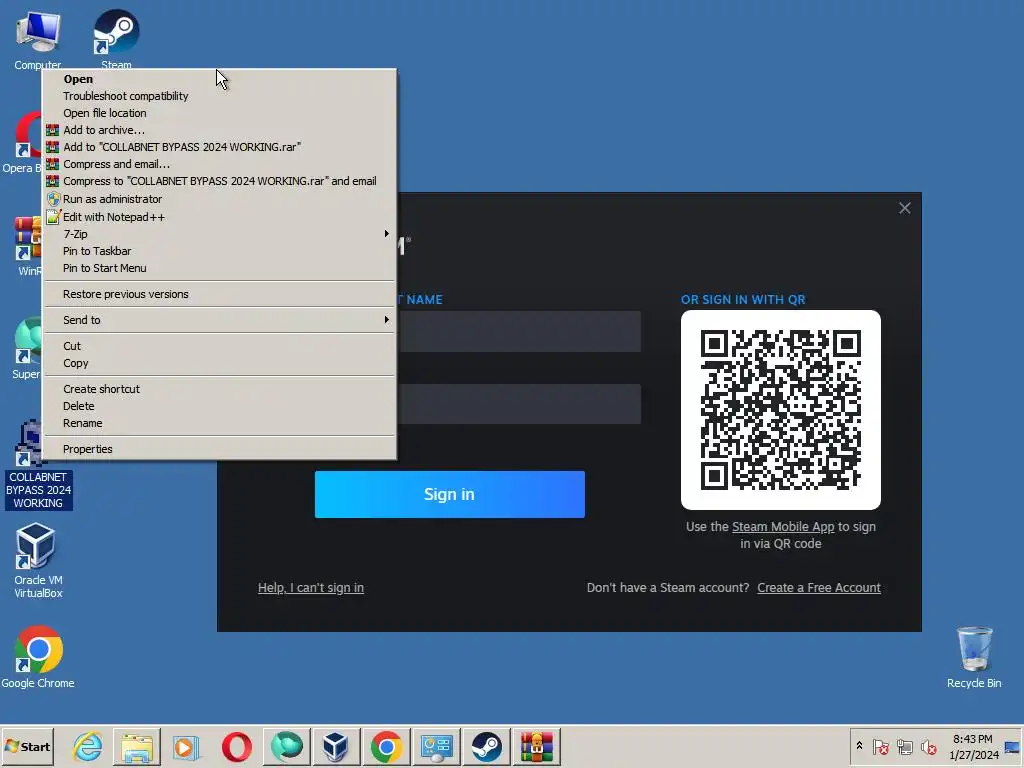Select the COLLABNET BYPASS 2024 WORKING shortcut

coord(38,464)
